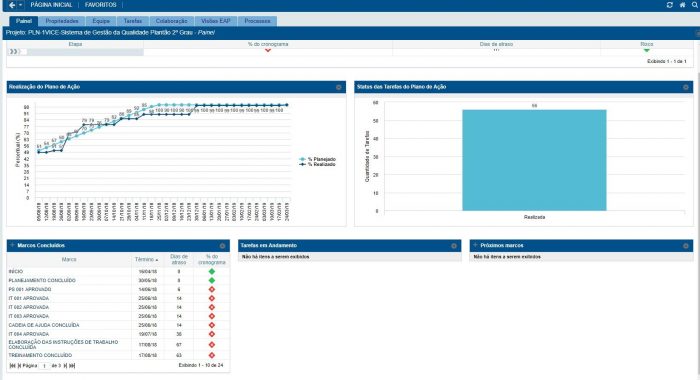The width and height of the screenshot is (700, 380).
Task: Go to home via house icon
Action: (x=682, y=5)
